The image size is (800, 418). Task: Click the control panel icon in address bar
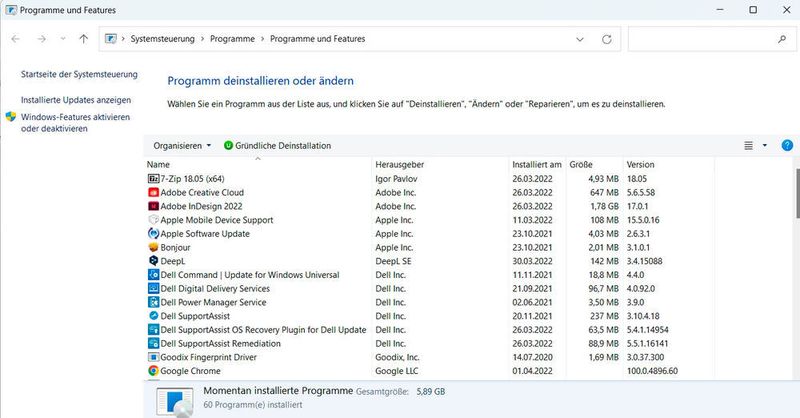click(111, 39)
